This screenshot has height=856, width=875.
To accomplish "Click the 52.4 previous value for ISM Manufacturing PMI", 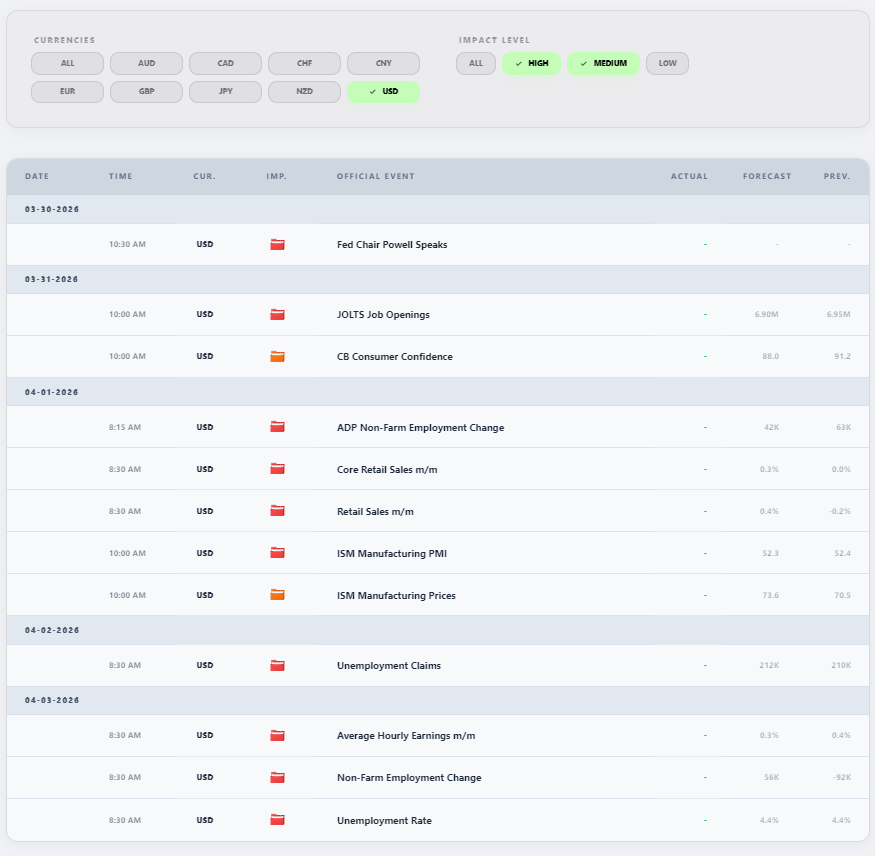I will pyautogui.click(x=842, y=553).
